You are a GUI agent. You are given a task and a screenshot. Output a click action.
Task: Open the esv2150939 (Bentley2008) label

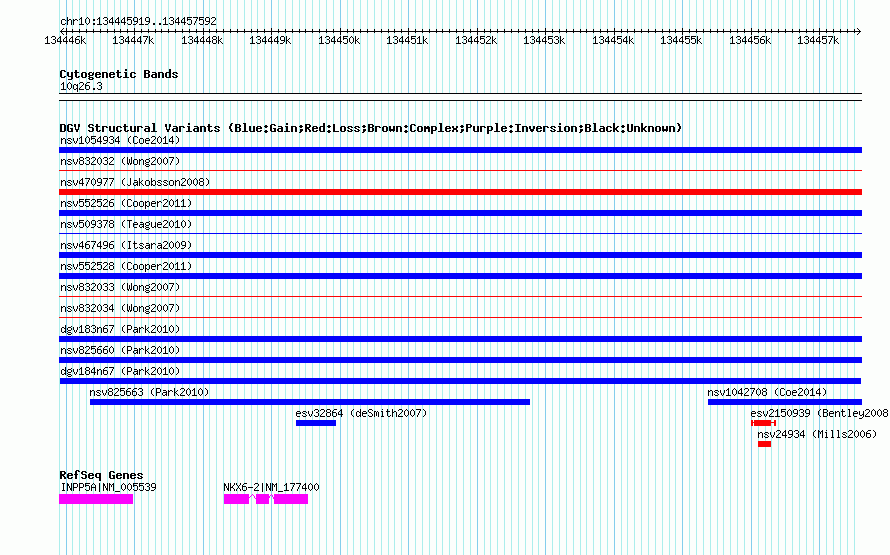820,413
